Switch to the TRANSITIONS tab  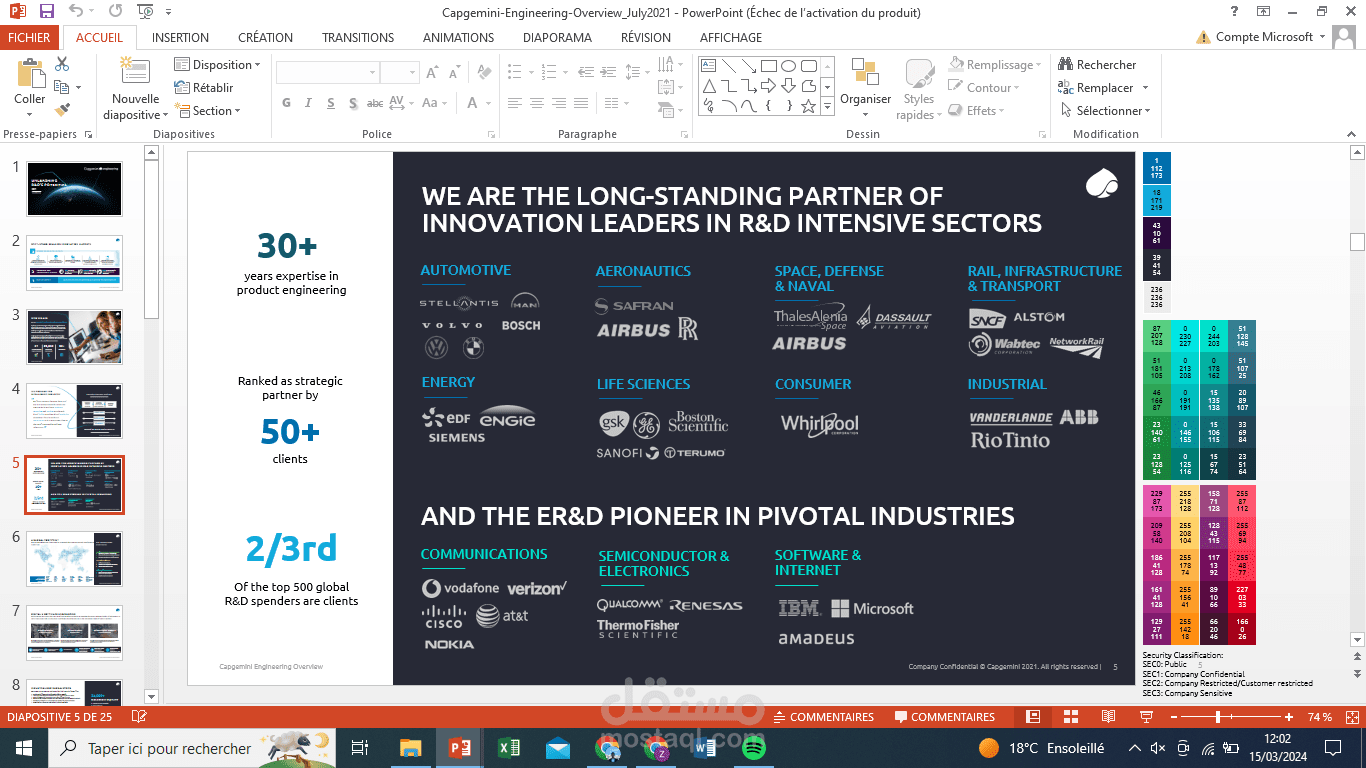pyautogui.click(x=358, y=37)
